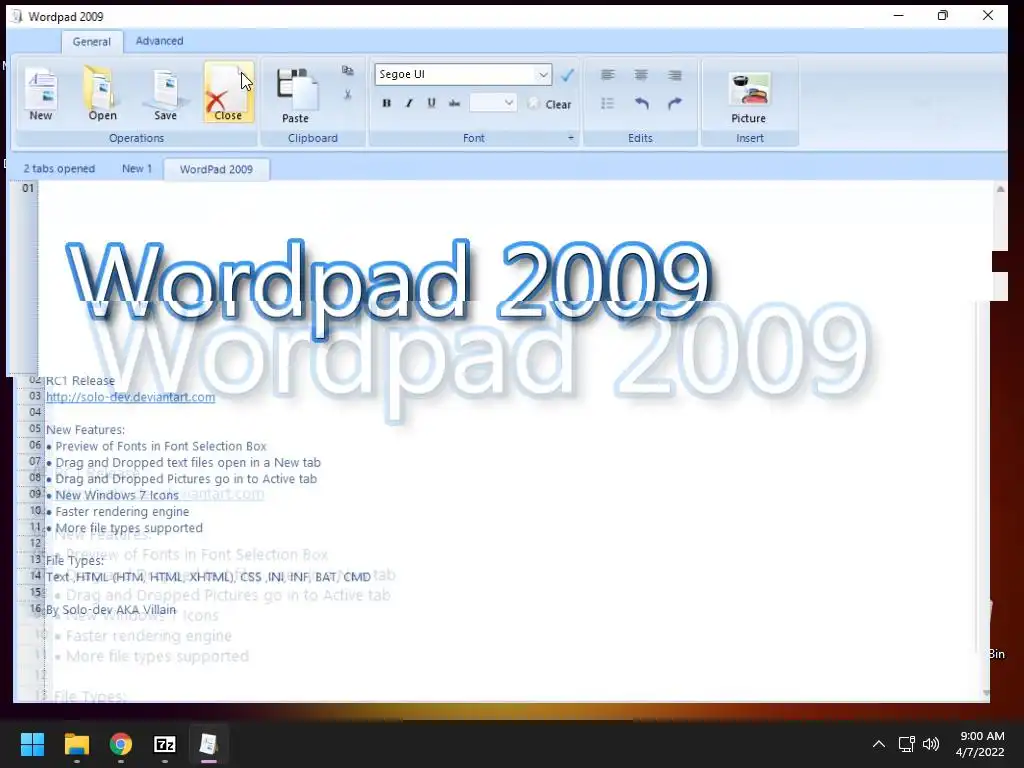The image size is (1024, 768).
Task: Center align text
Action: (x=641, y=75)
